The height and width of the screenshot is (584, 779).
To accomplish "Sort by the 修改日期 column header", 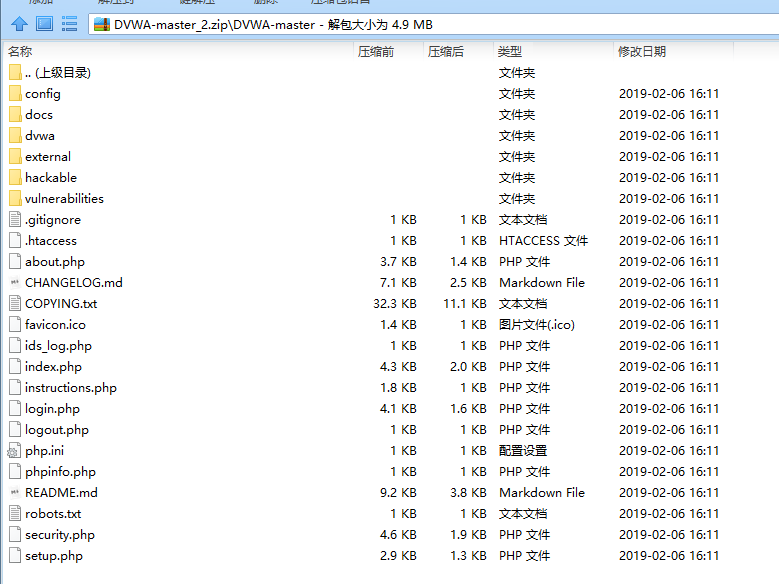I will (641, 51).
